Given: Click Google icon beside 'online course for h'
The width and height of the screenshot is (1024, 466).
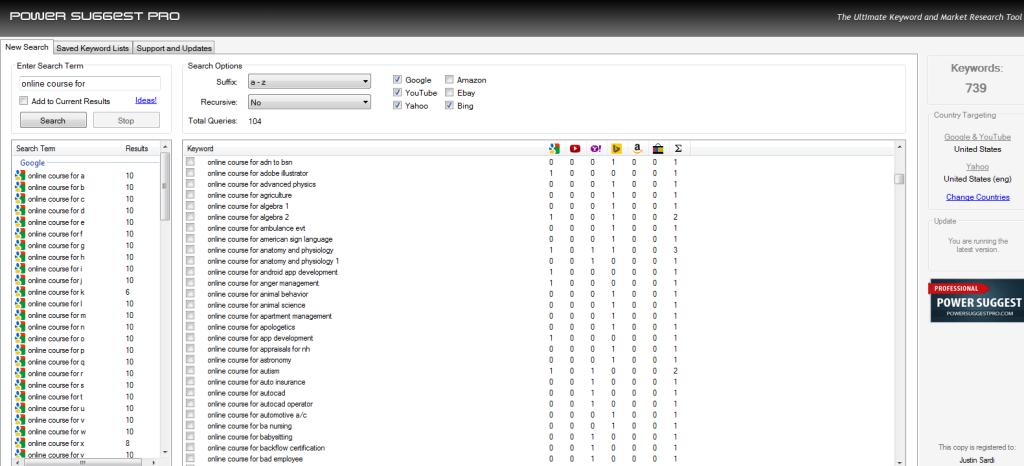Looking at the screenshot, I should coord(20,257).
